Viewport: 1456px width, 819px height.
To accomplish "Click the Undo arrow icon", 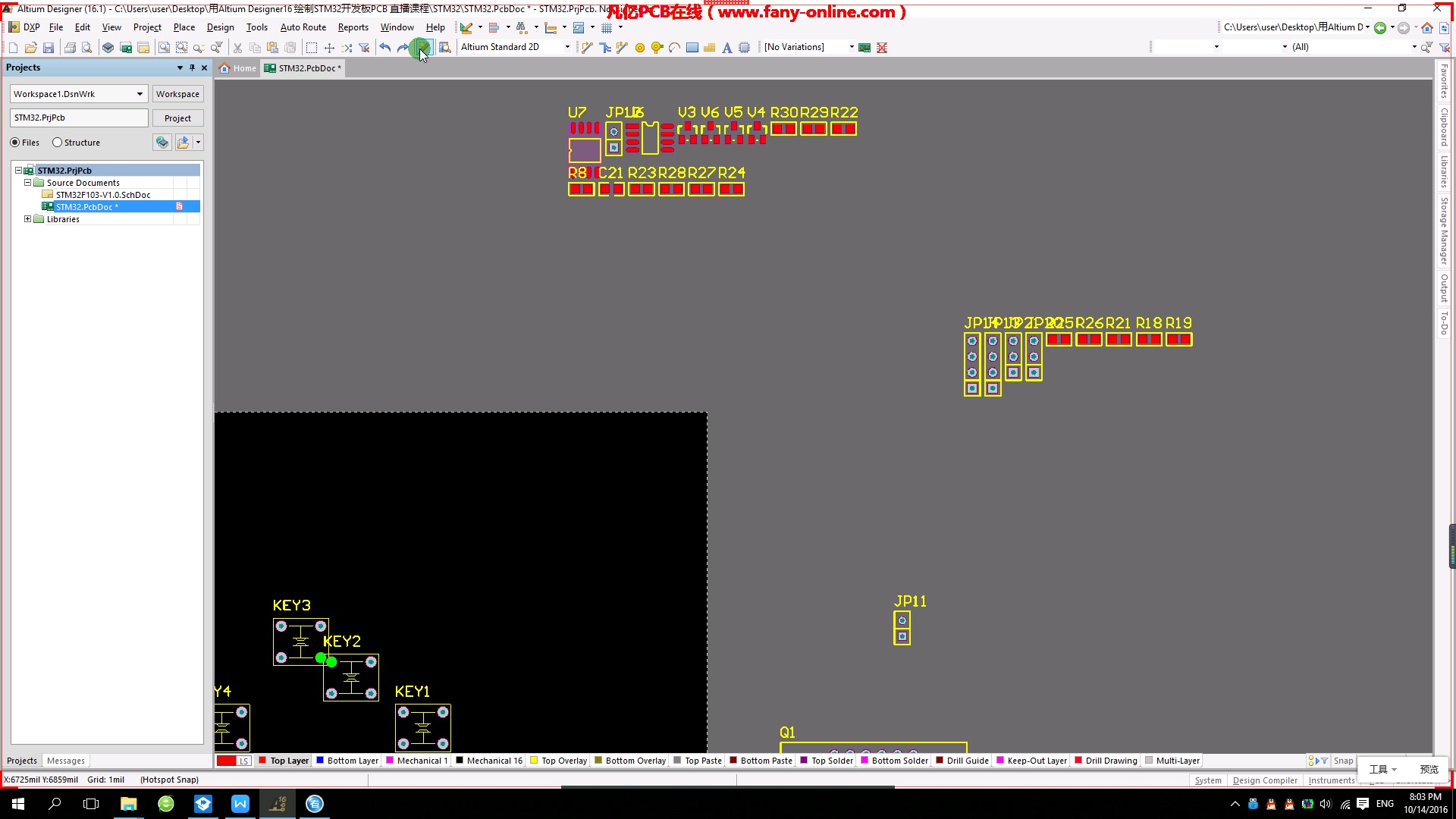I will [385, 48].
